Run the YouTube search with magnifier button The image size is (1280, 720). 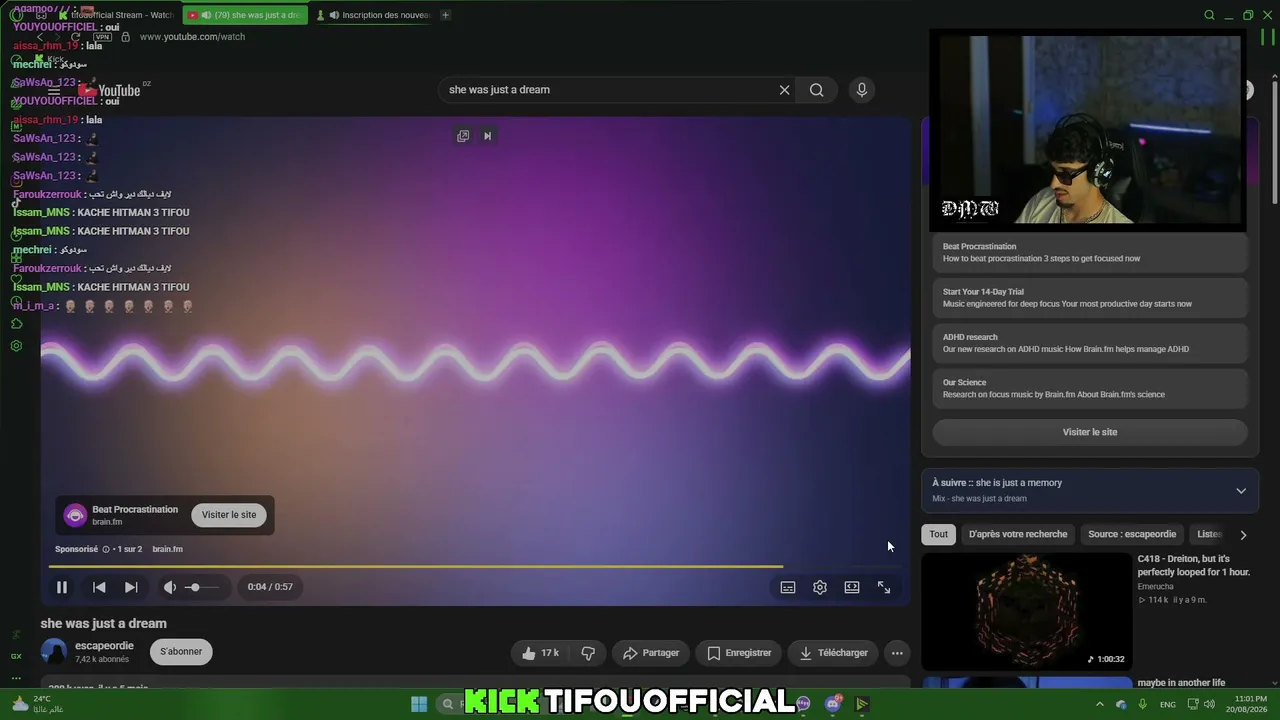pos(817,90)
